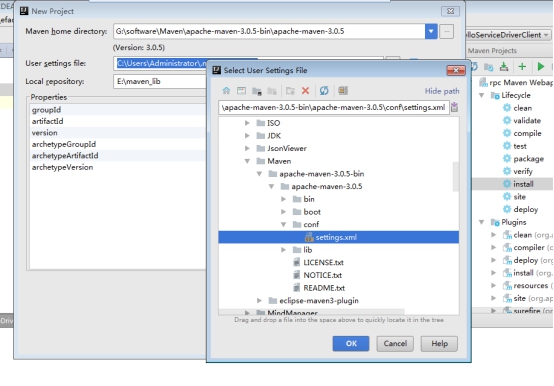Screen dimensions: 554x386
Task: Click the site lifecycle gear icon
Action: click(507, 197)
